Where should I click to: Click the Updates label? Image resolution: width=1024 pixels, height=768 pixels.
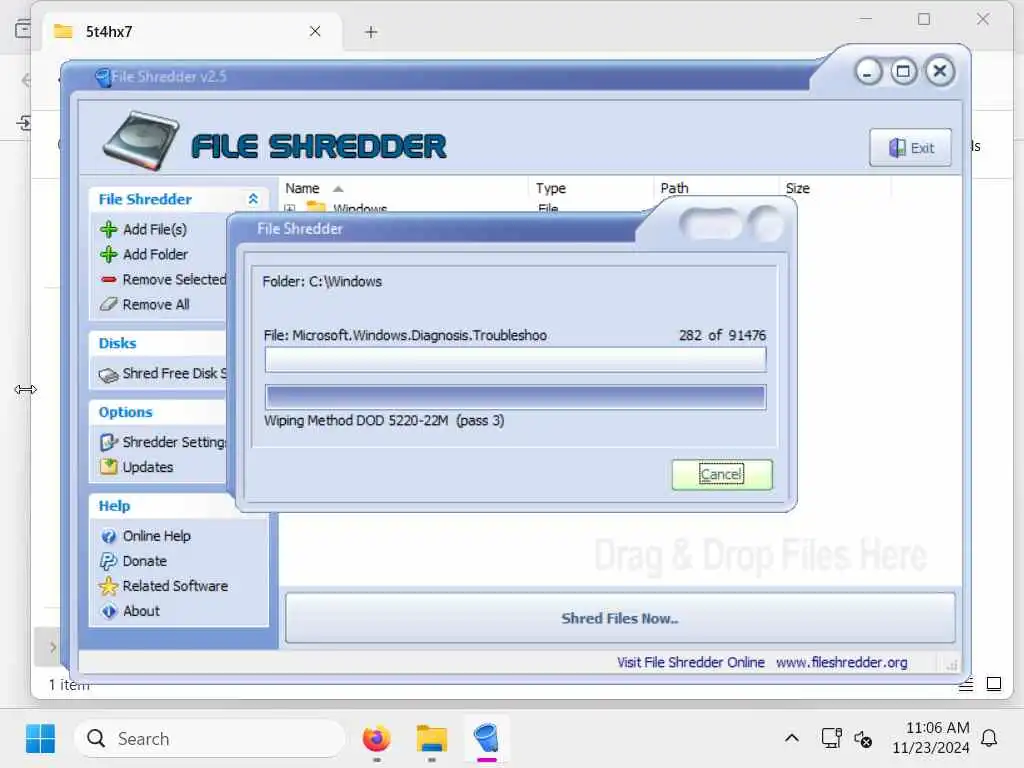[x=148, y=467]
